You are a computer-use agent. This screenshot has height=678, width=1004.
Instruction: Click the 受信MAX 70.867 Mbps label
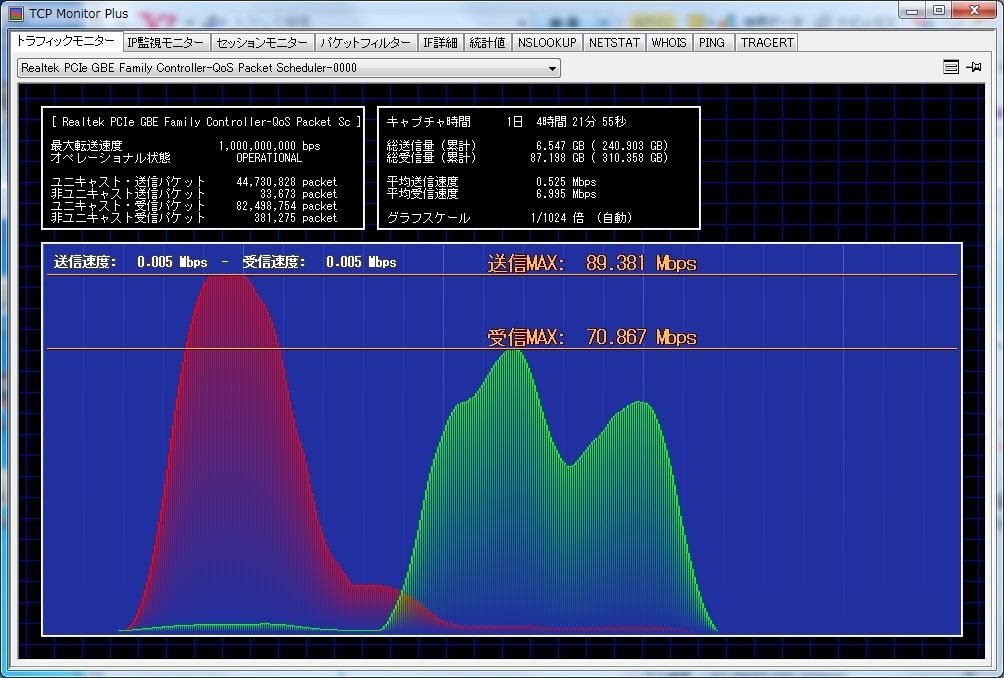tap(591, 337)
